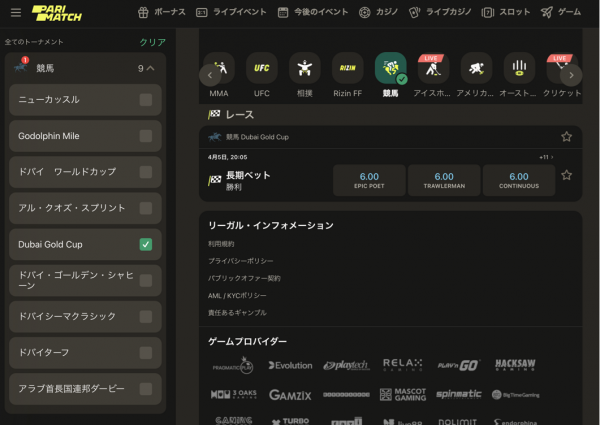Click the Playtech provider logo
Image resolution: width=600 pixels, height=425 pixels.
click(x=346, y=366)
